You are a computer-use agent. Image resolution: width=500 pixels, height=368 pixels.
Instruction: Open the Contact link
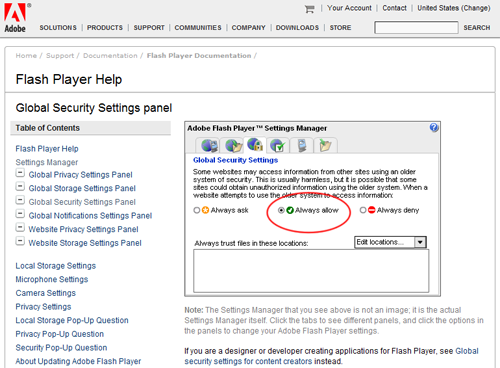pyautogui.click(x=394, y=8)
